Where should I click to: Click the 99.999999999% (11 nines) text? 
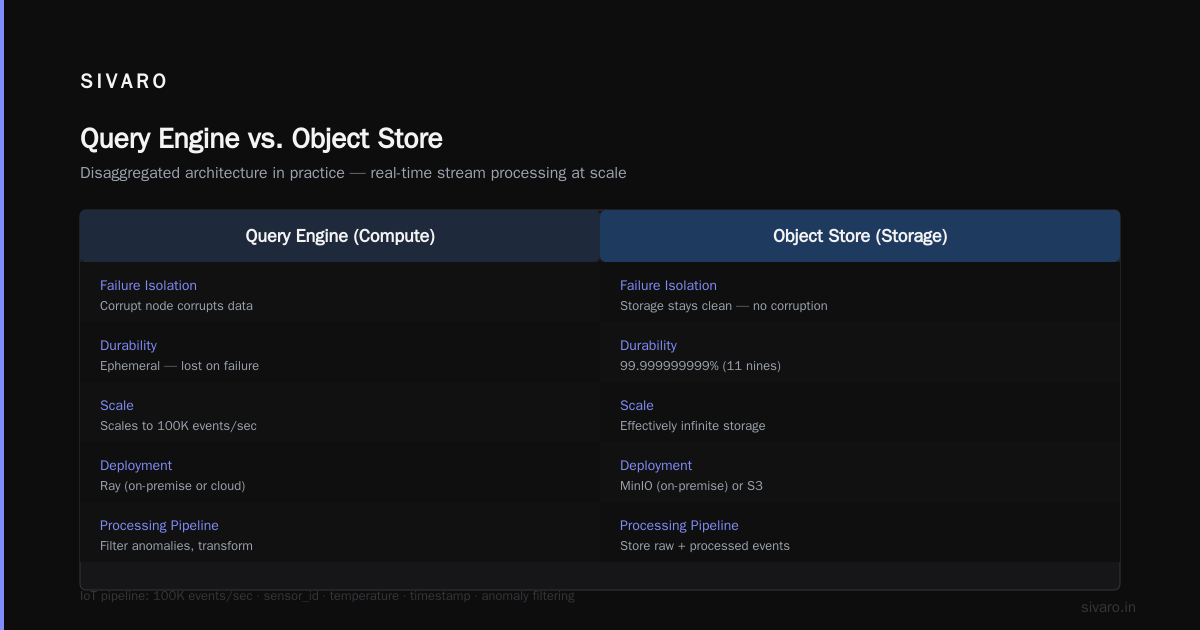700,366
